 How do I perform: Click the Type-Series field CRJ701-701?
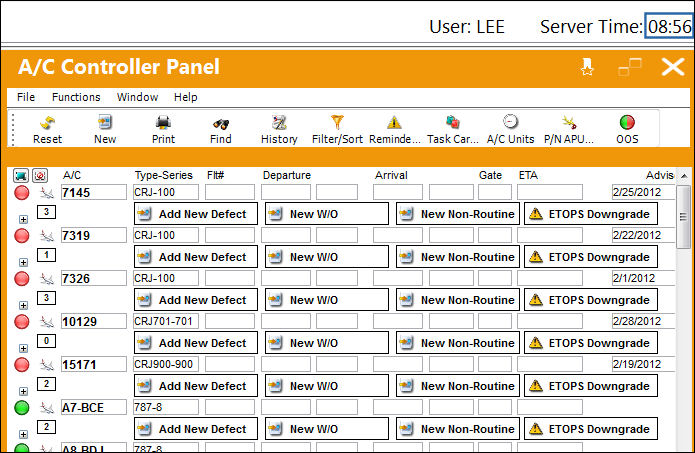(166, 321)
